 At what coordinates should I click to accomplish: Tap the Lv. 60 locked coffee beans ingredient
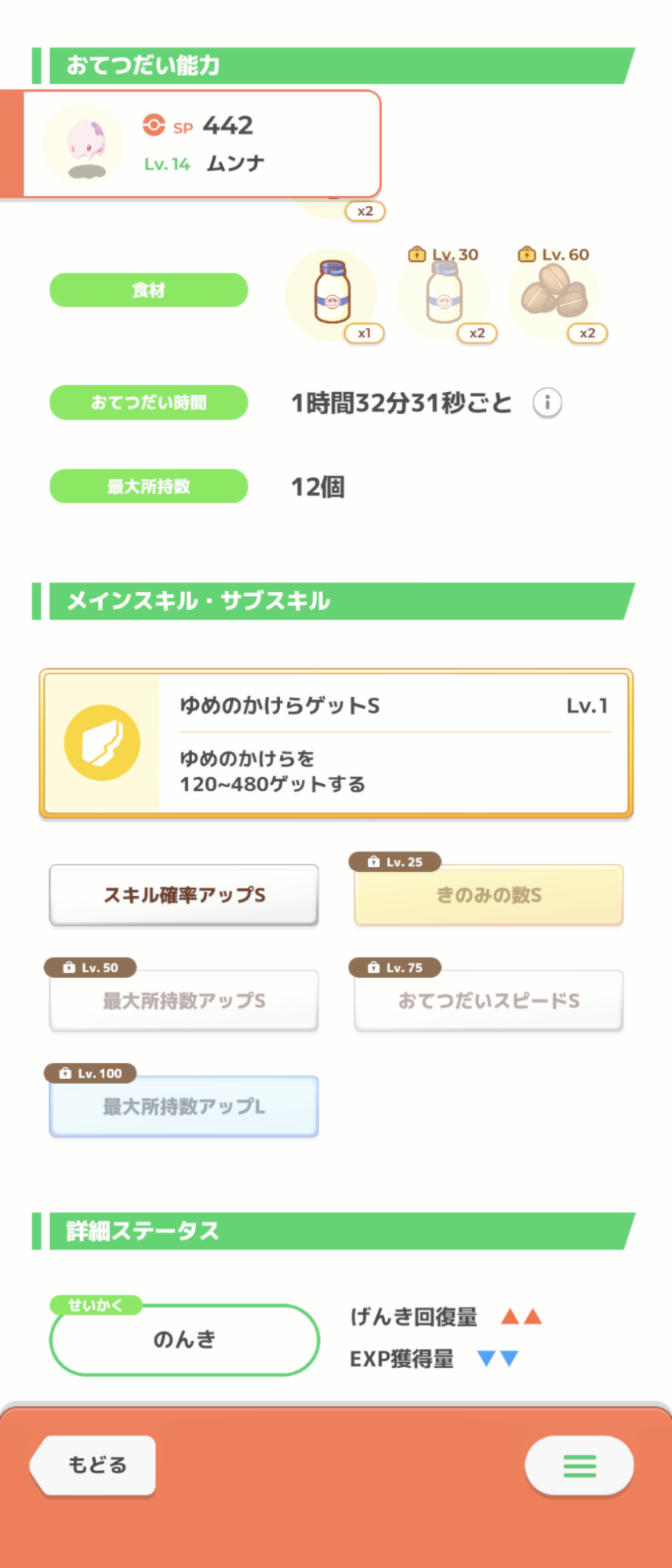pos(554,292)
